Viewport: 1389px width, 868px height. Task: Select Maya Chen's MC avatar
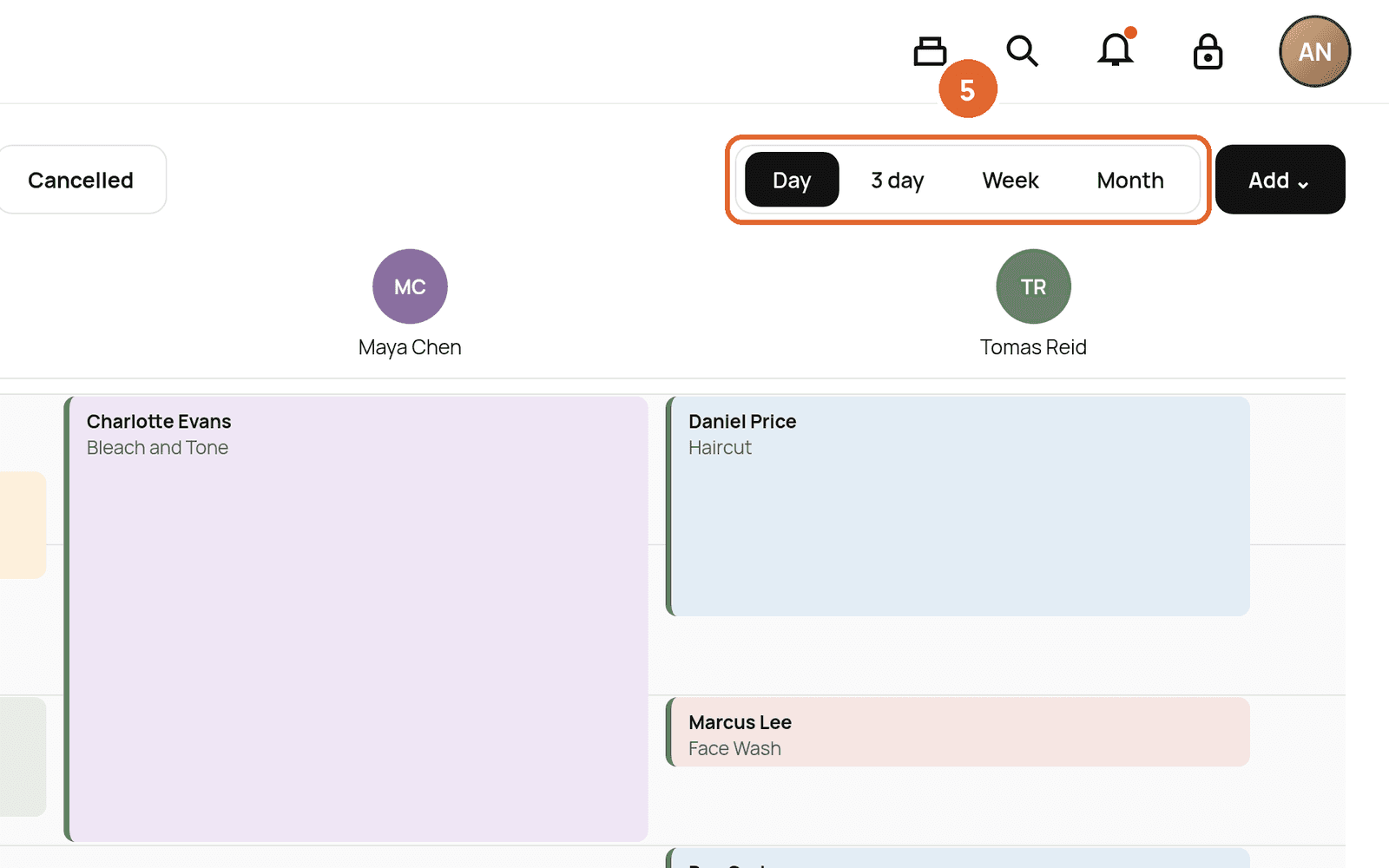tap(410, 286)
